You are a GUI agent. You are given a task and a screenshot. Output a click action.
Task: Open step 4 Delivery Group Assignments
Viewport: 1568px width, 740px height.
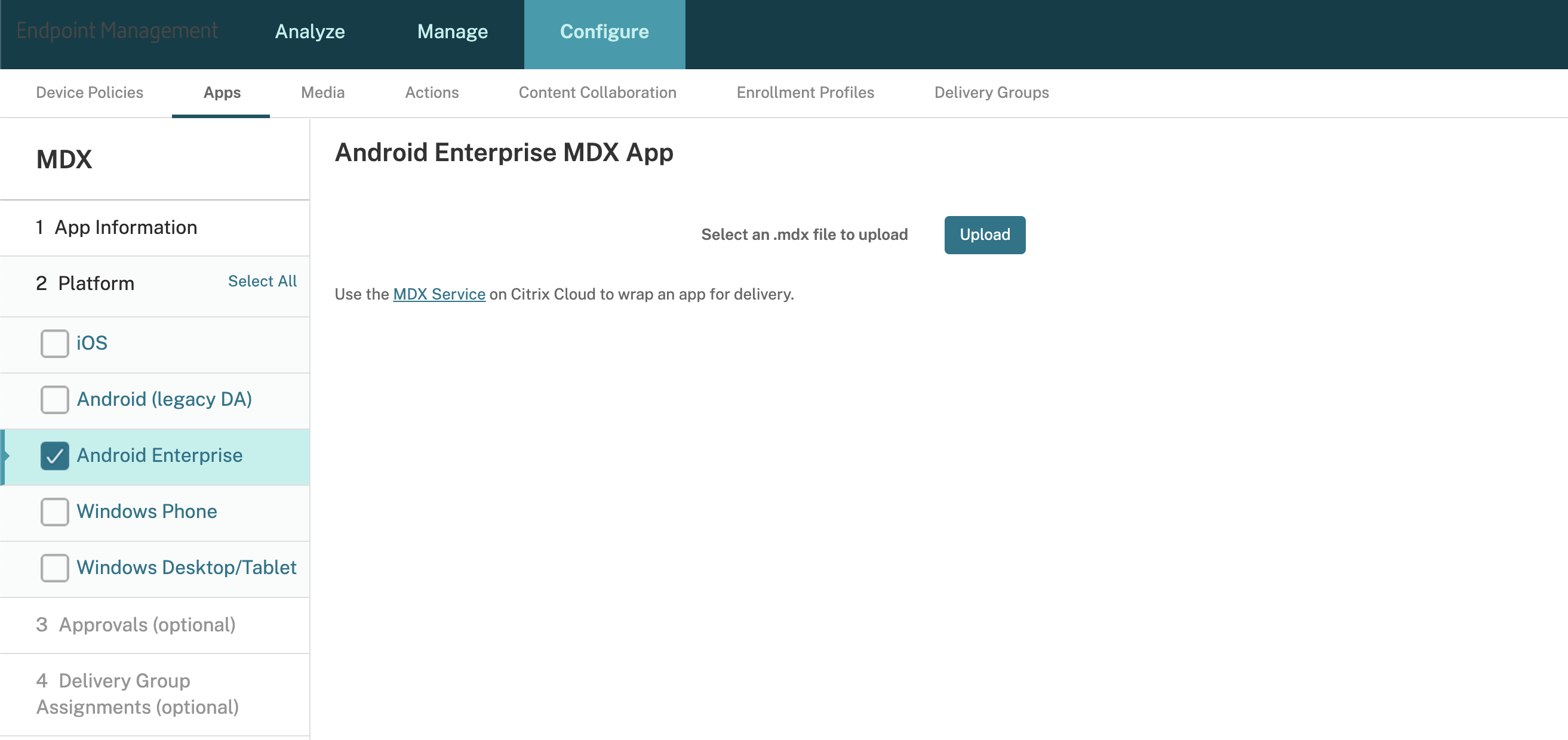point(155,695)
